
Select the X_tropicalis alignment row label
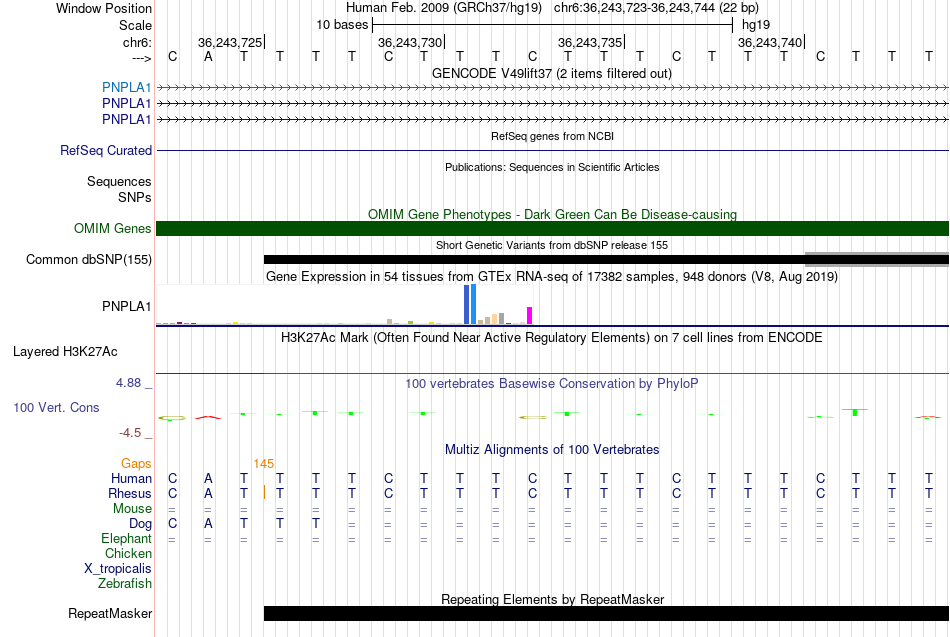[118, 569]
